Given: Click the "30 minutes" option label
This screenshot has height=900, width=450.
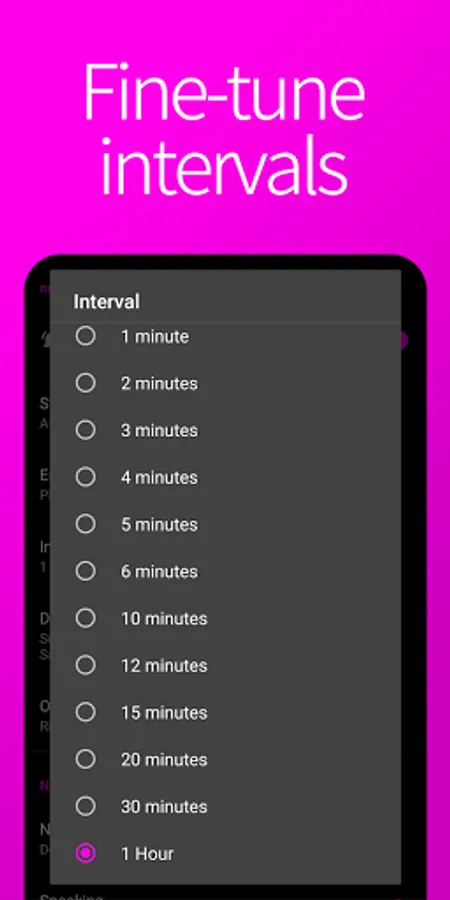Looking at the screenshot, I should point(164,806).
